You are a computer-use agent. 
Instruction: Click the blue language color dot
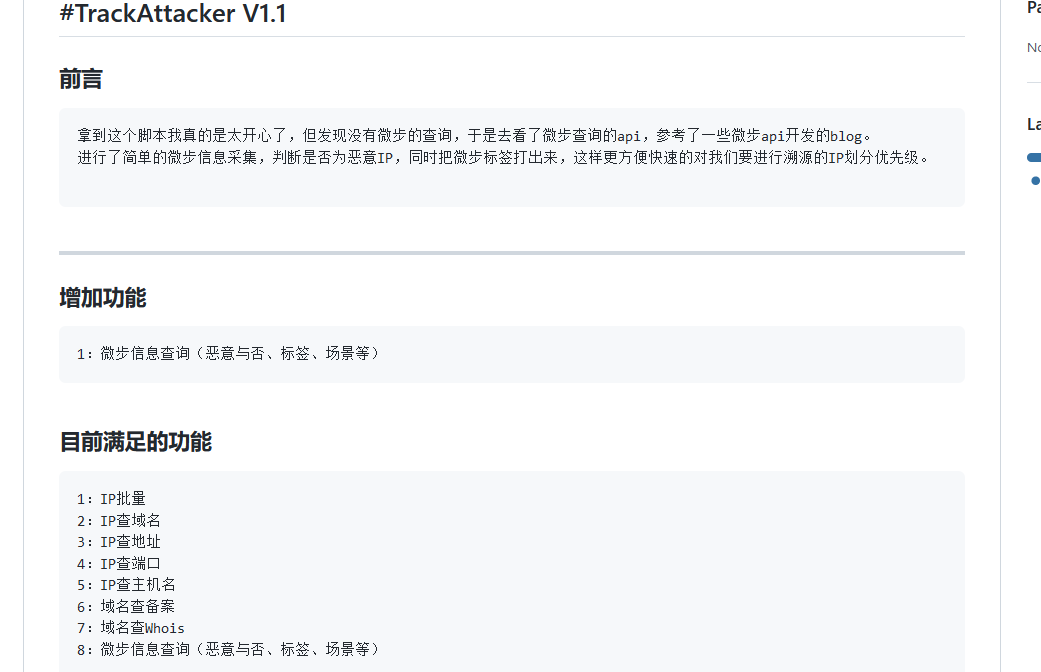pyautogui.click(x=1036, y=181)
